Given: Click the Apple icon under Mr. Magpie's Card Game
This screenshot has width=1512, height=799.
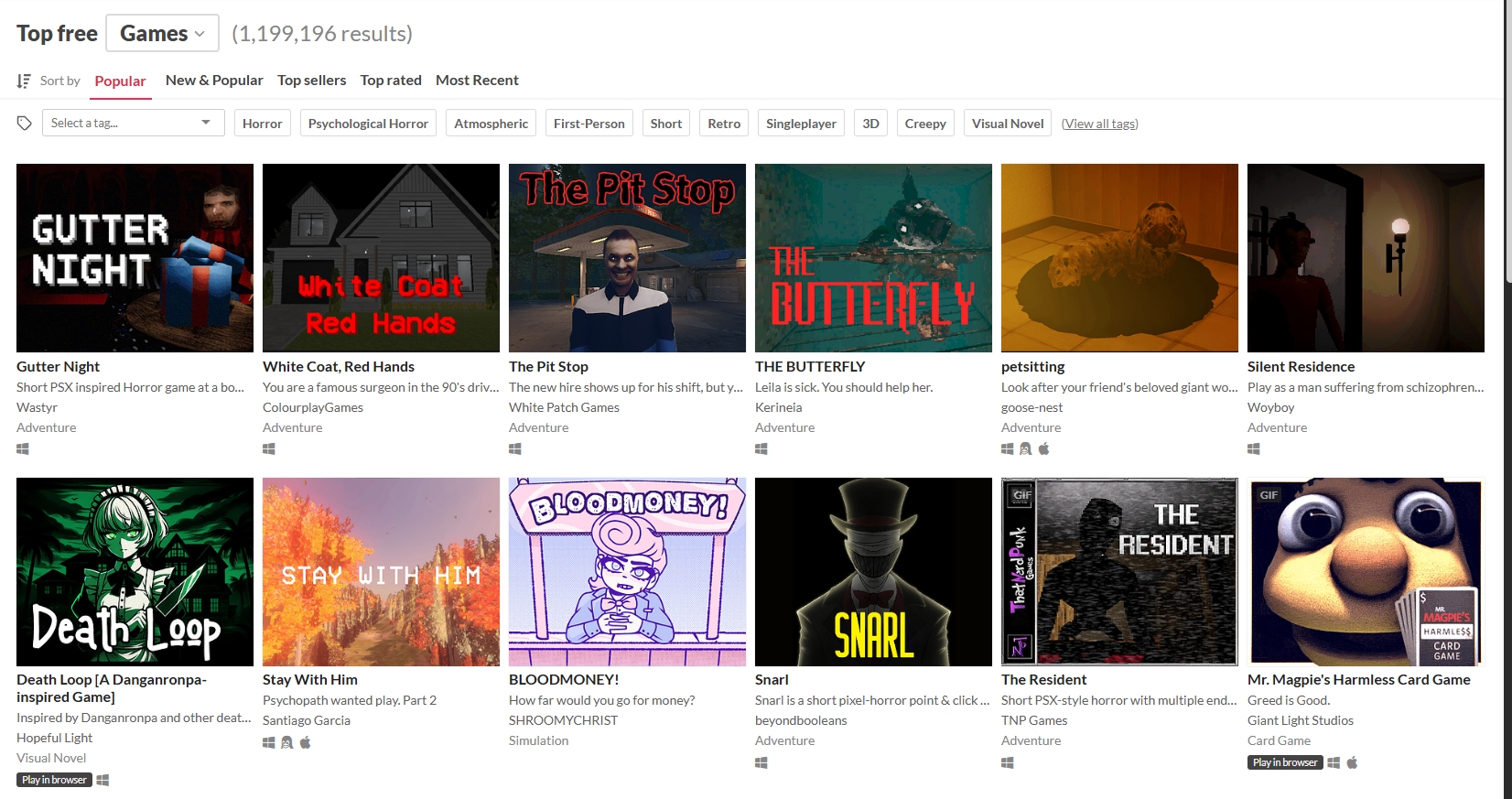Looking at the screenshot, I should tap(1352, 762).
